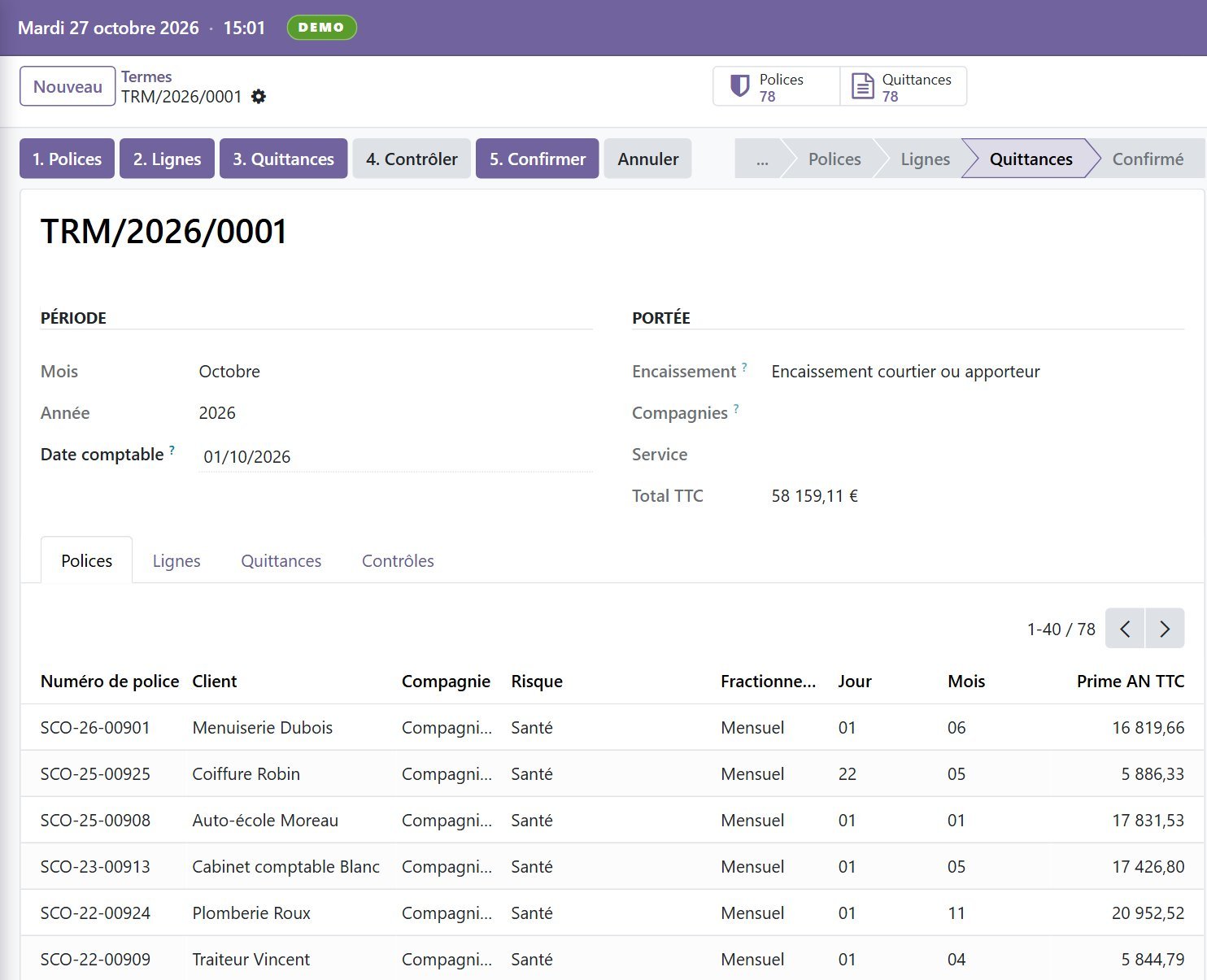Open the Coiffure Robin policy row

612,773
